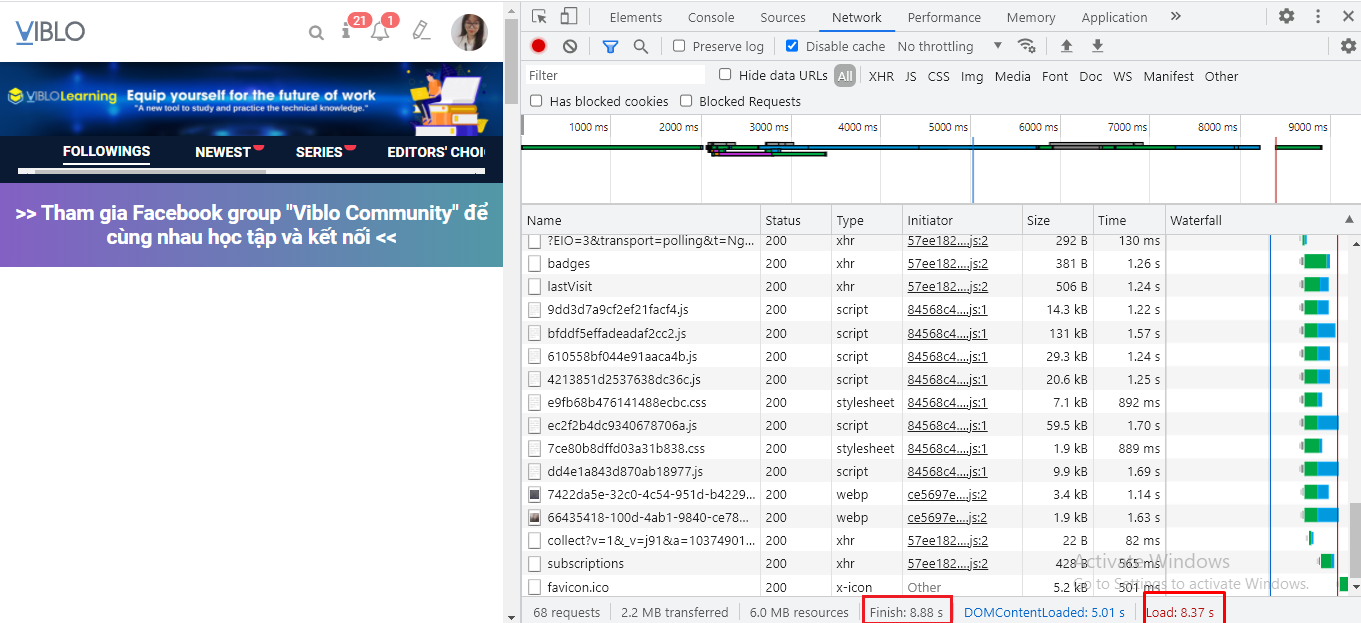Open the network search magnifier

(641, 46)
